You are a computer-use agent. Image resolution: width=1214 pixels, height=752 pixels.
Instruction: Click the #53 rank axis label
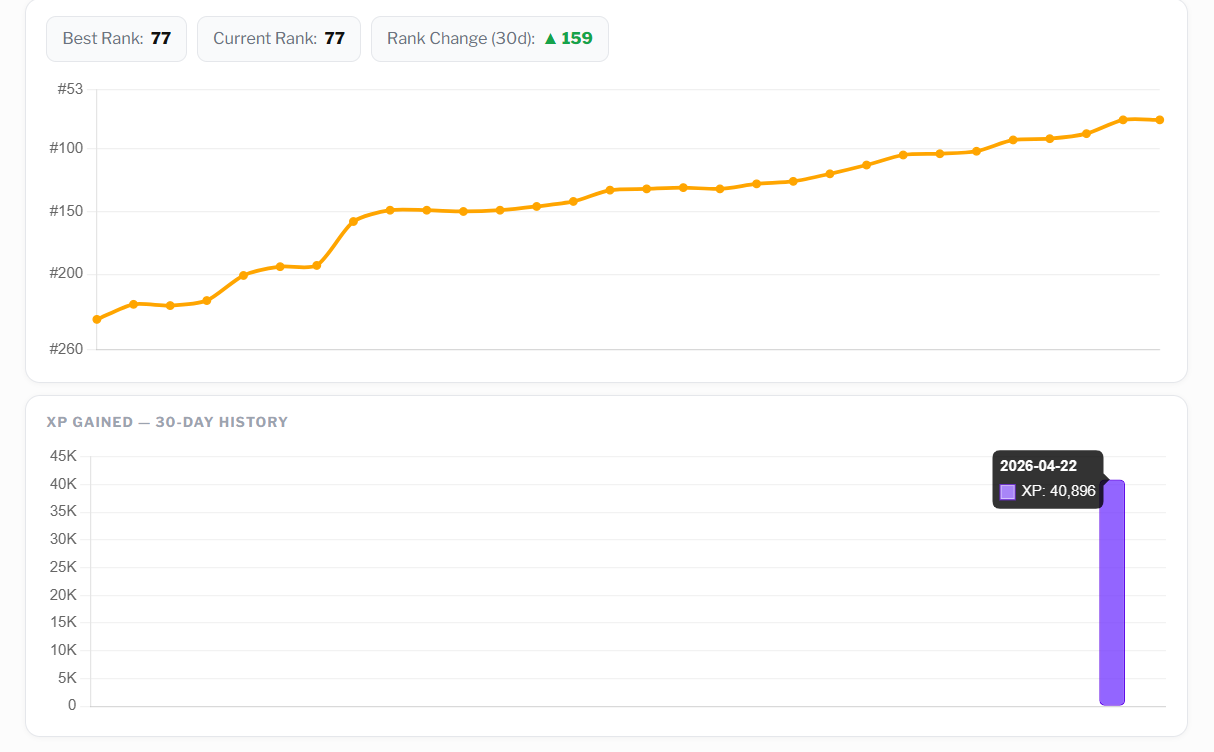click(x=70, y=89)
